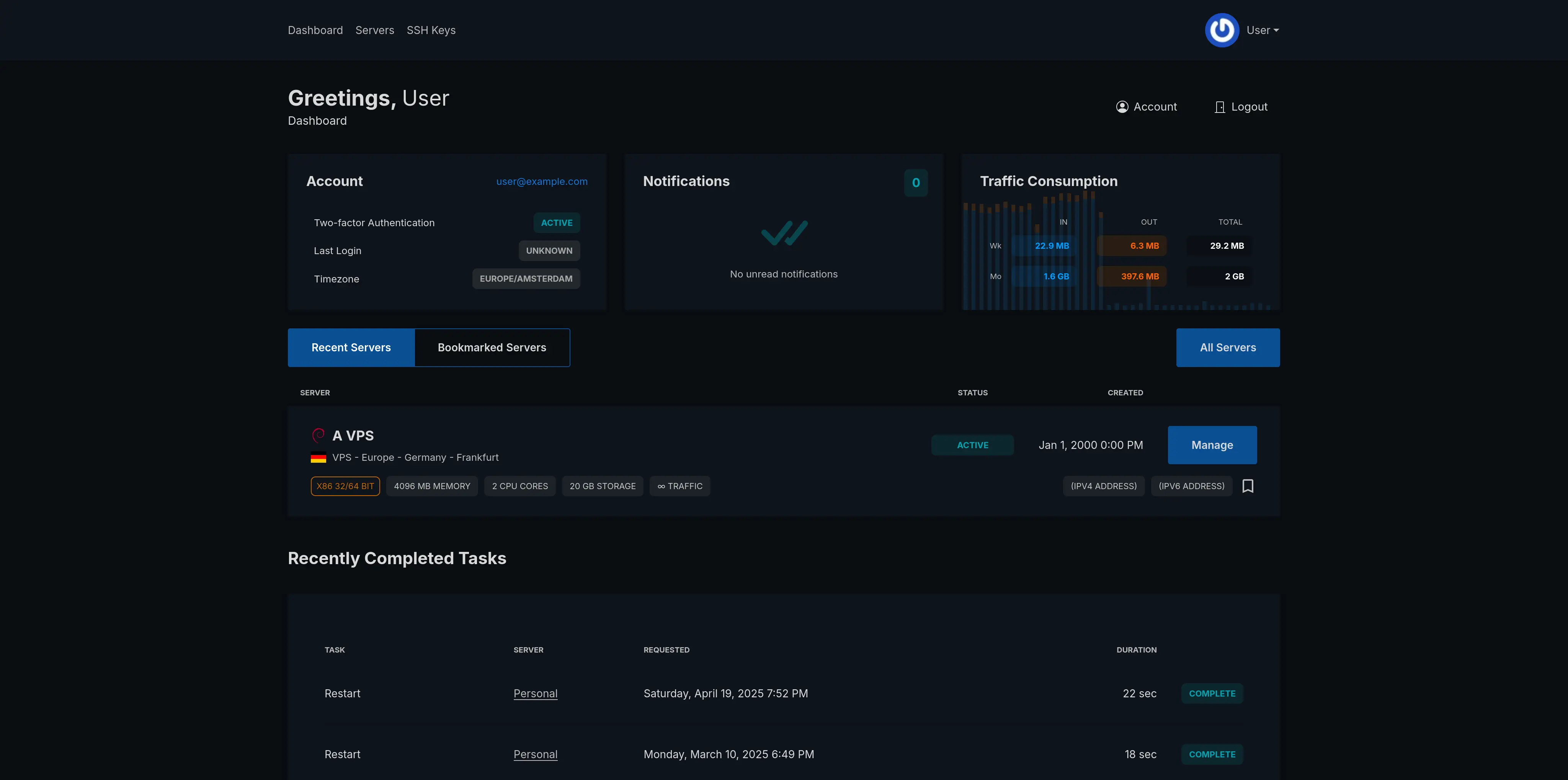
Task: Click the Logout icon
Action: coord(1220,106)
